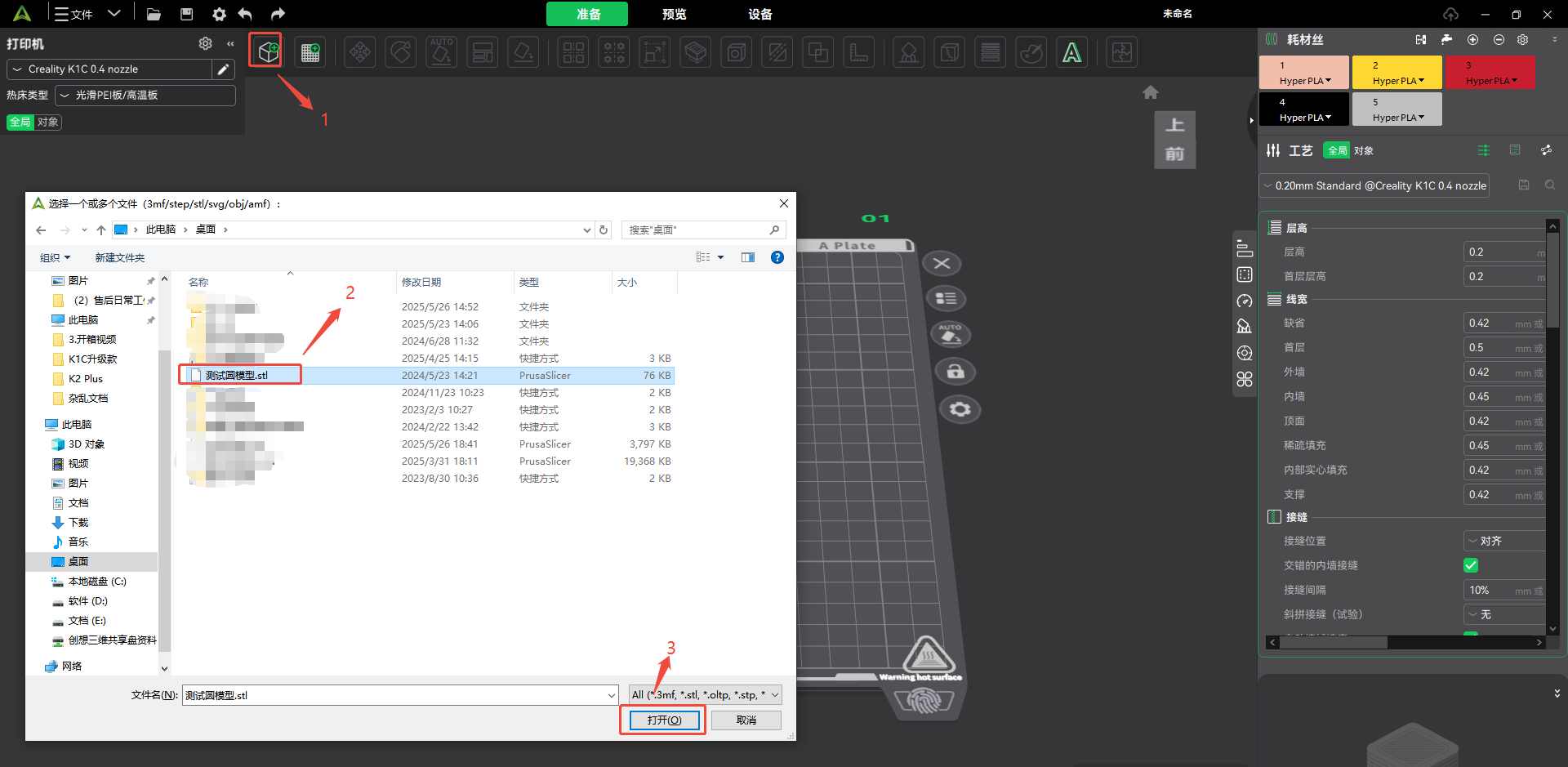Select filament 4 black color swatch
The height and width of the screenshot is (767, 1568).
pos(1304,109)
